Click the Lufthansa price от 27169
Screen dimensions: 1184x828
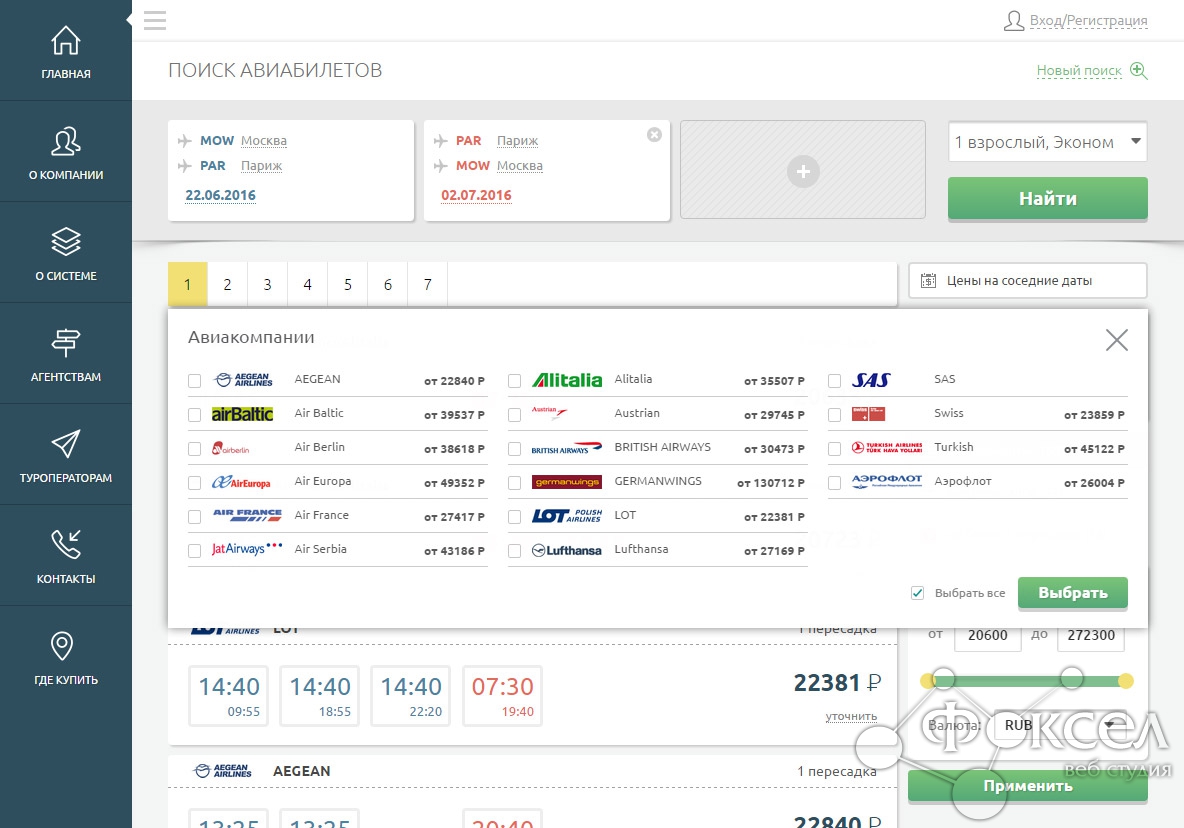774,551
